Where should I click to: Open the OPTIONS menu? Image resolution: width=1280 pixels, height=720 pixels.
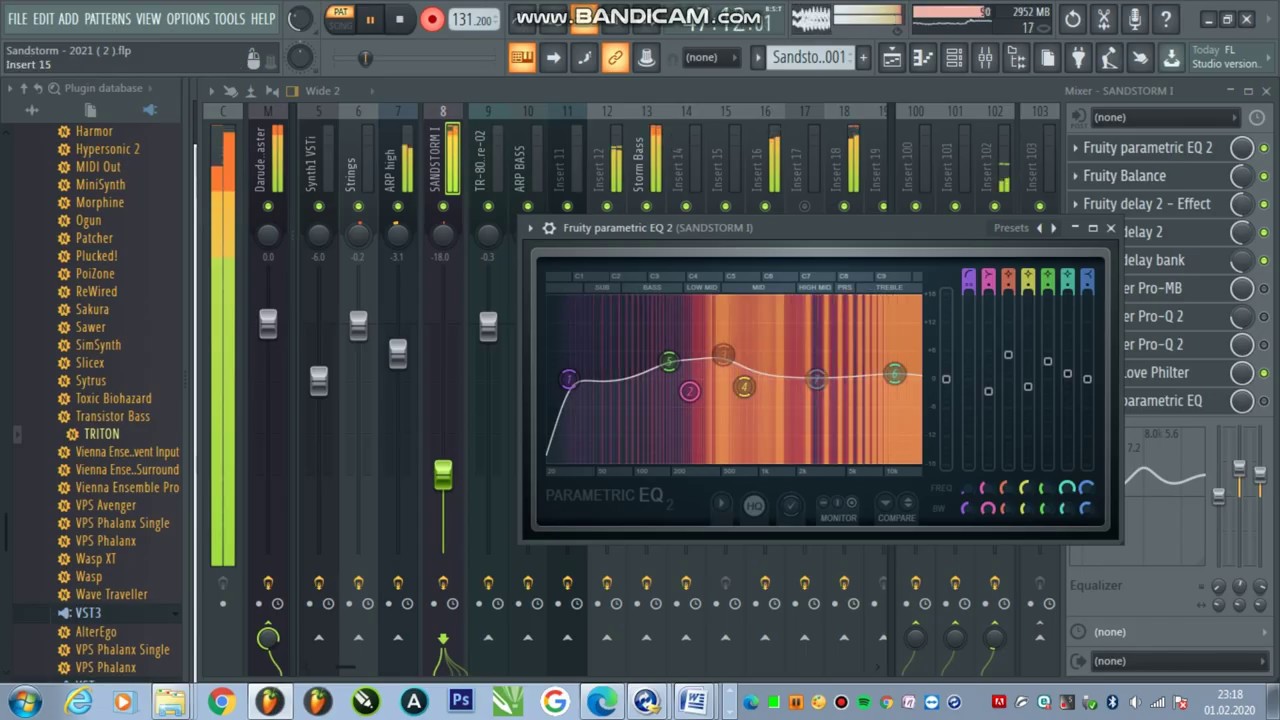click(188, 19)
